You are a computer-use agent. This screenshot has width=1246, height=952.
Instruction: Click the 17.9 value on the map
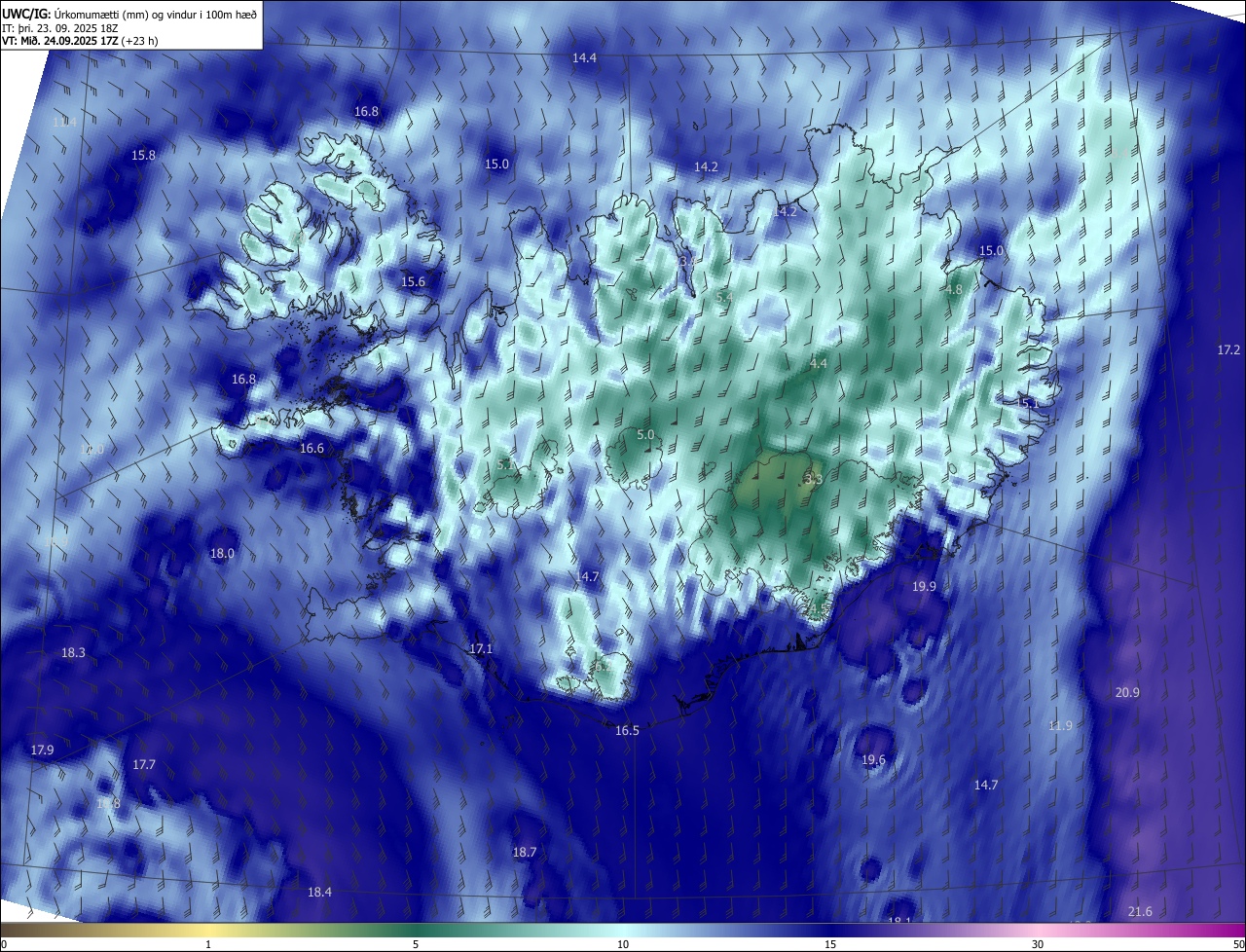click(42, 751)
